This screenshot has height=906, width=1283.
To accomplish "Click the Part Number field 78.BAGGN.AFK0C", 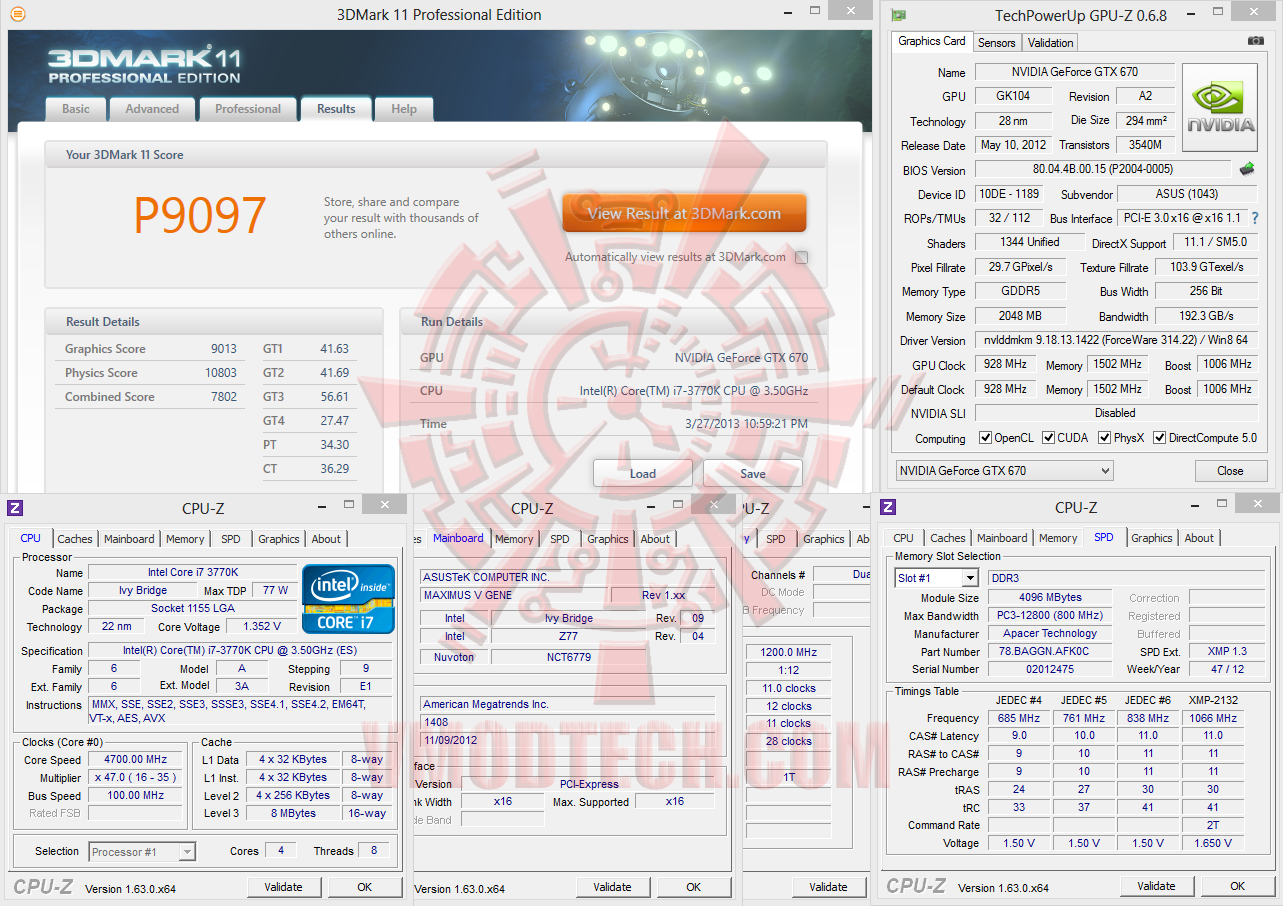I will pos(1049,651).
